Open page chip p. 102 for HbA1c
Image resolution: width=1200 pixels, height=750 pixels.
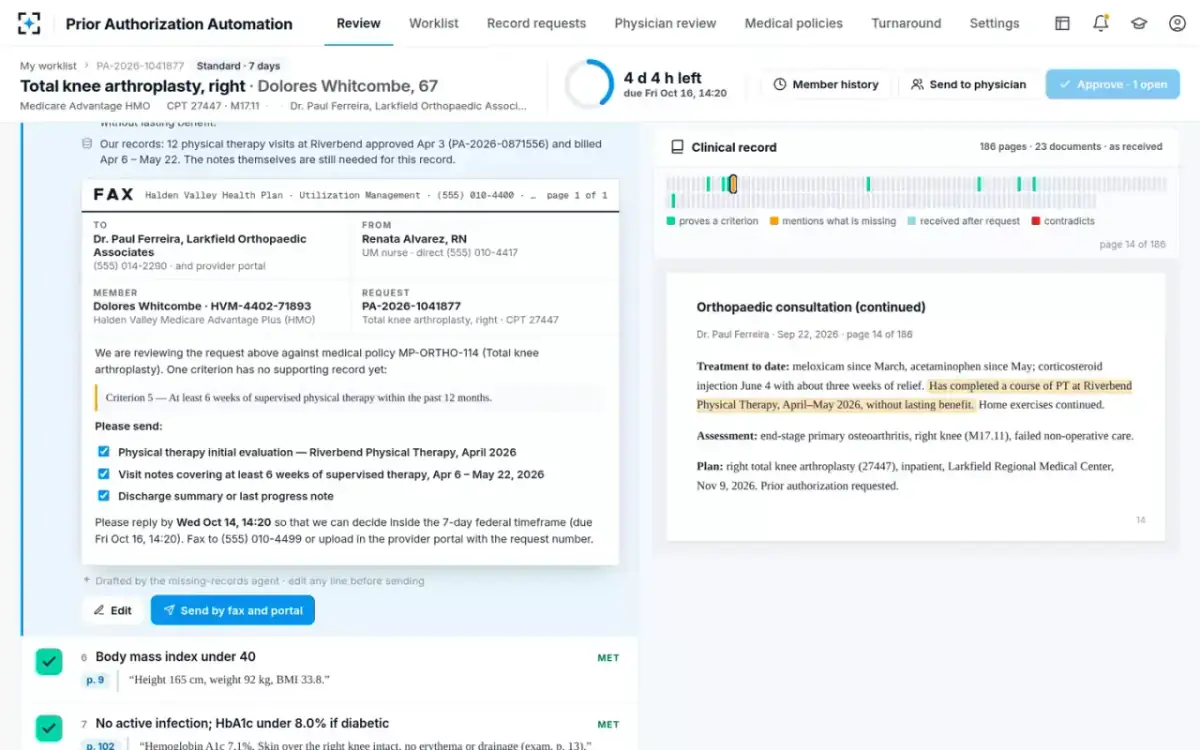[99, 746]
